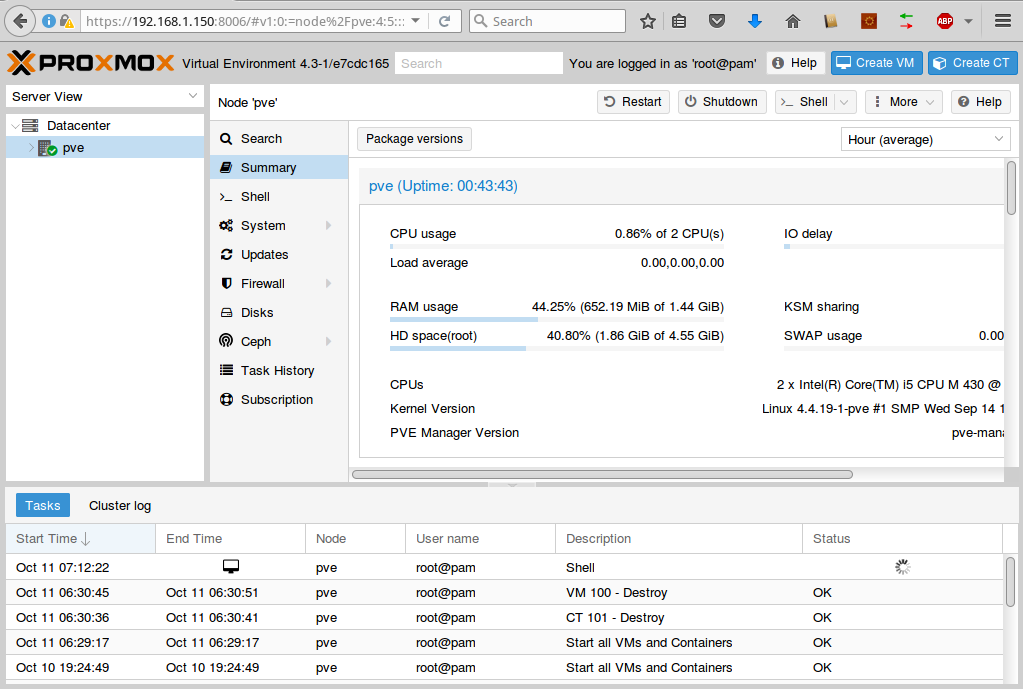1023x689 pixels.
Task: Sort tasks by End Time column
Action: [x=230, y=539]
